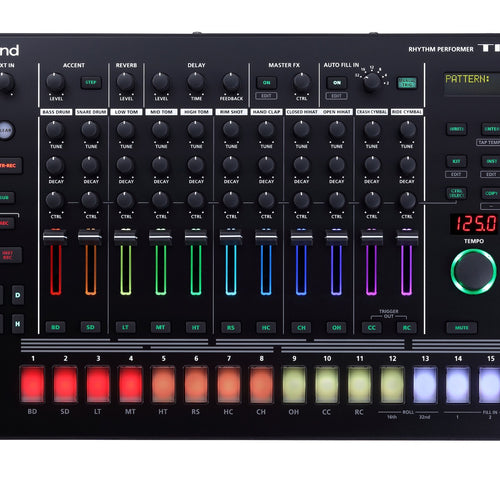Select the RS rim shot instrument button

[231, 327]
